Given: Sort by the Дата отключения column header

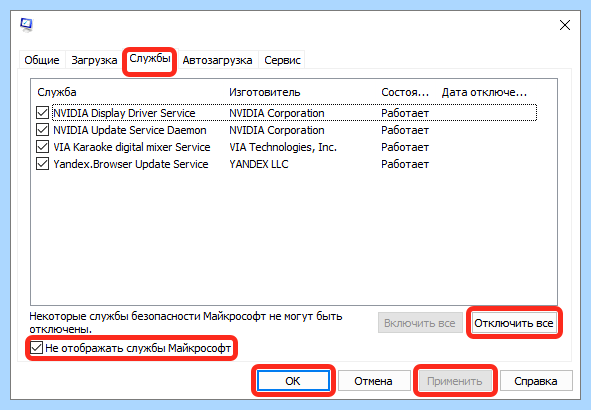Looking at the screenshot, I should (x=484, y=92).
